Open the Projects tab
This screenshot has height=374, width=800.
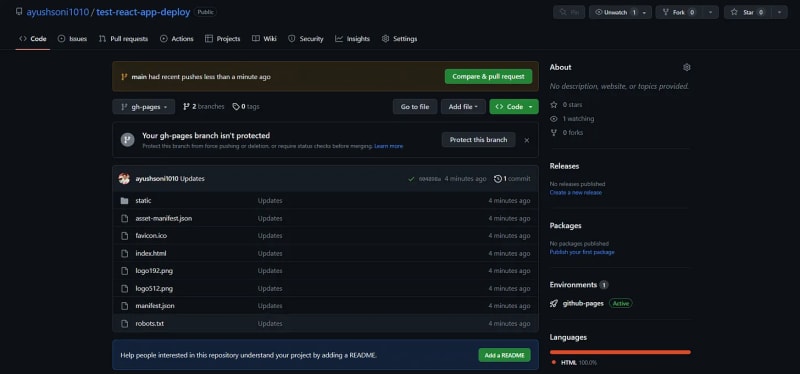[x=222, y=39]
